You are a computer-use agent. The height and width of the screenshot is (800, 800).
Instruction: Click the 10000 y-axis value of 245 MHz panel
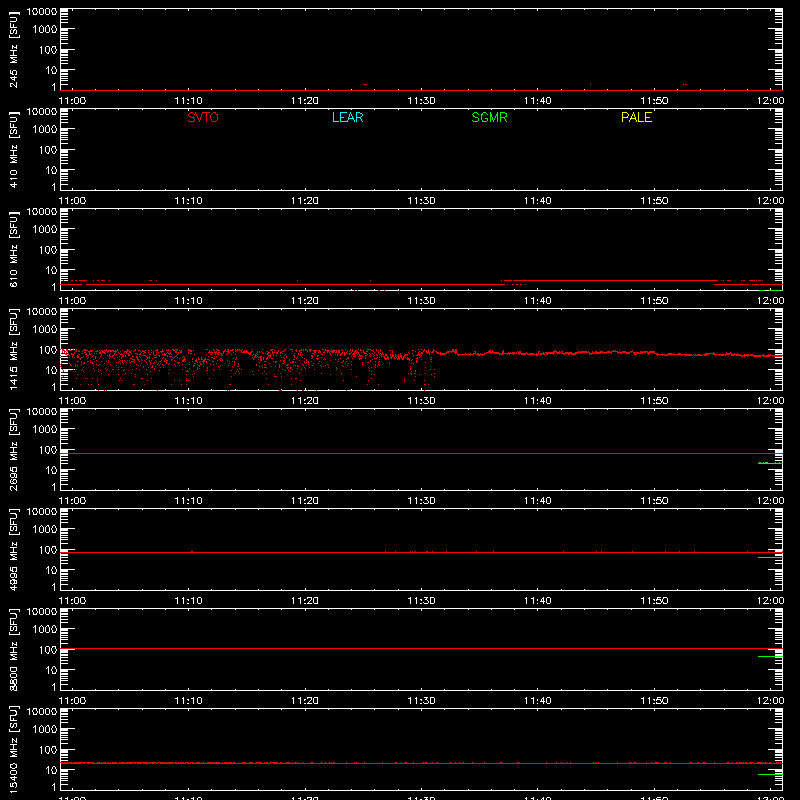(42, 12)
